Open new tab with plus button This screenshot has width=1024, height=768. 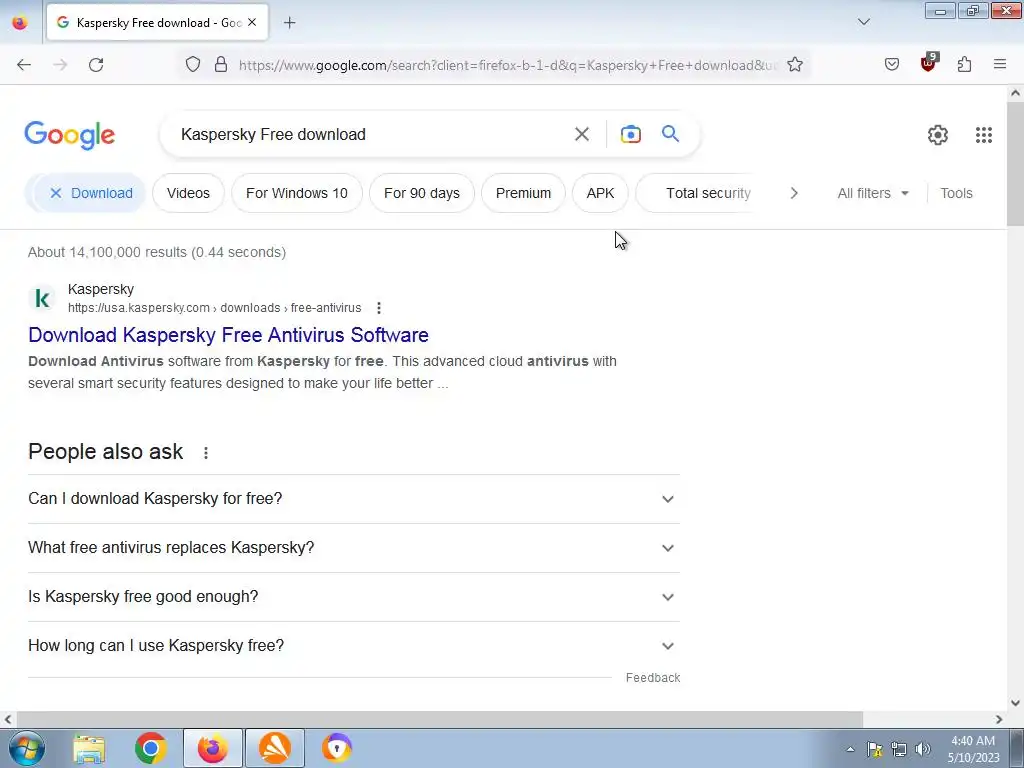[290, 23]
